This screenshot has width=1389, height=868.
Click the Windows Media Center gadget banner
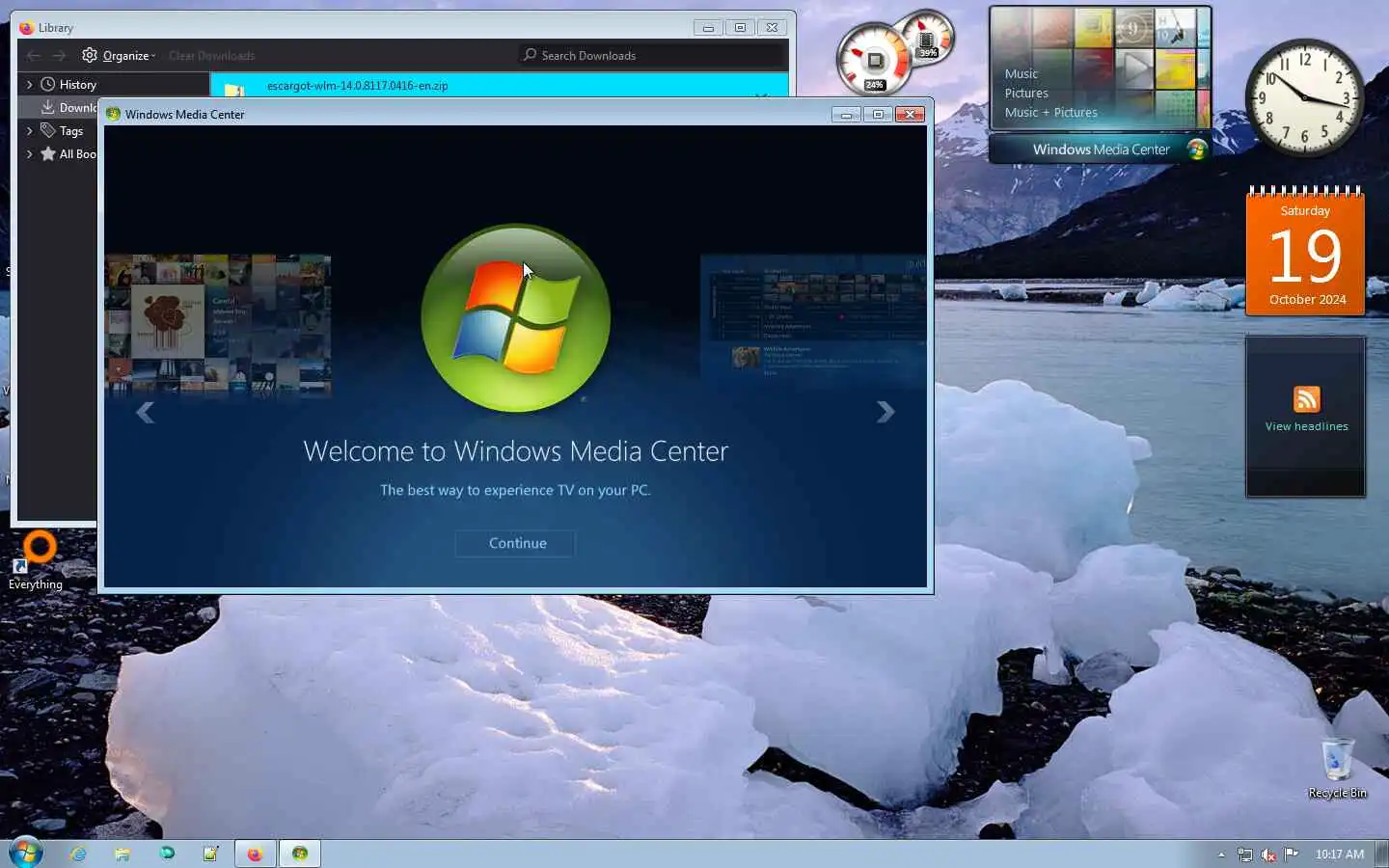pyautogui.click(x=1101, y=149)
